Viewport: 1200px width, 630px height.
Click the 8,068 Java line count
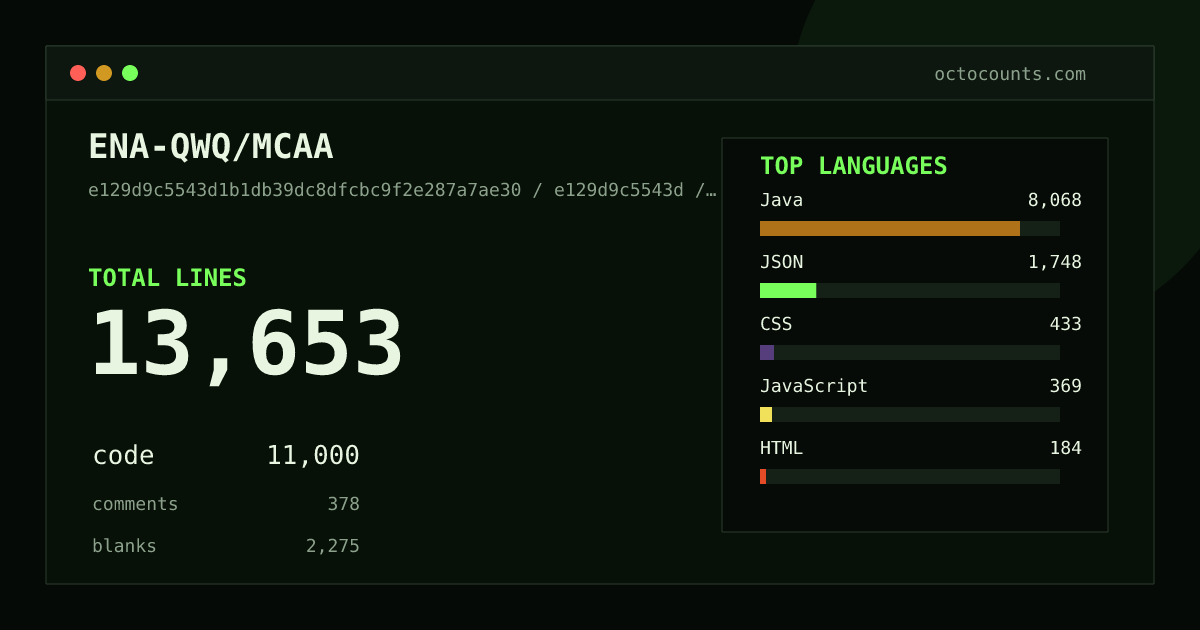tap(1055, 200)
